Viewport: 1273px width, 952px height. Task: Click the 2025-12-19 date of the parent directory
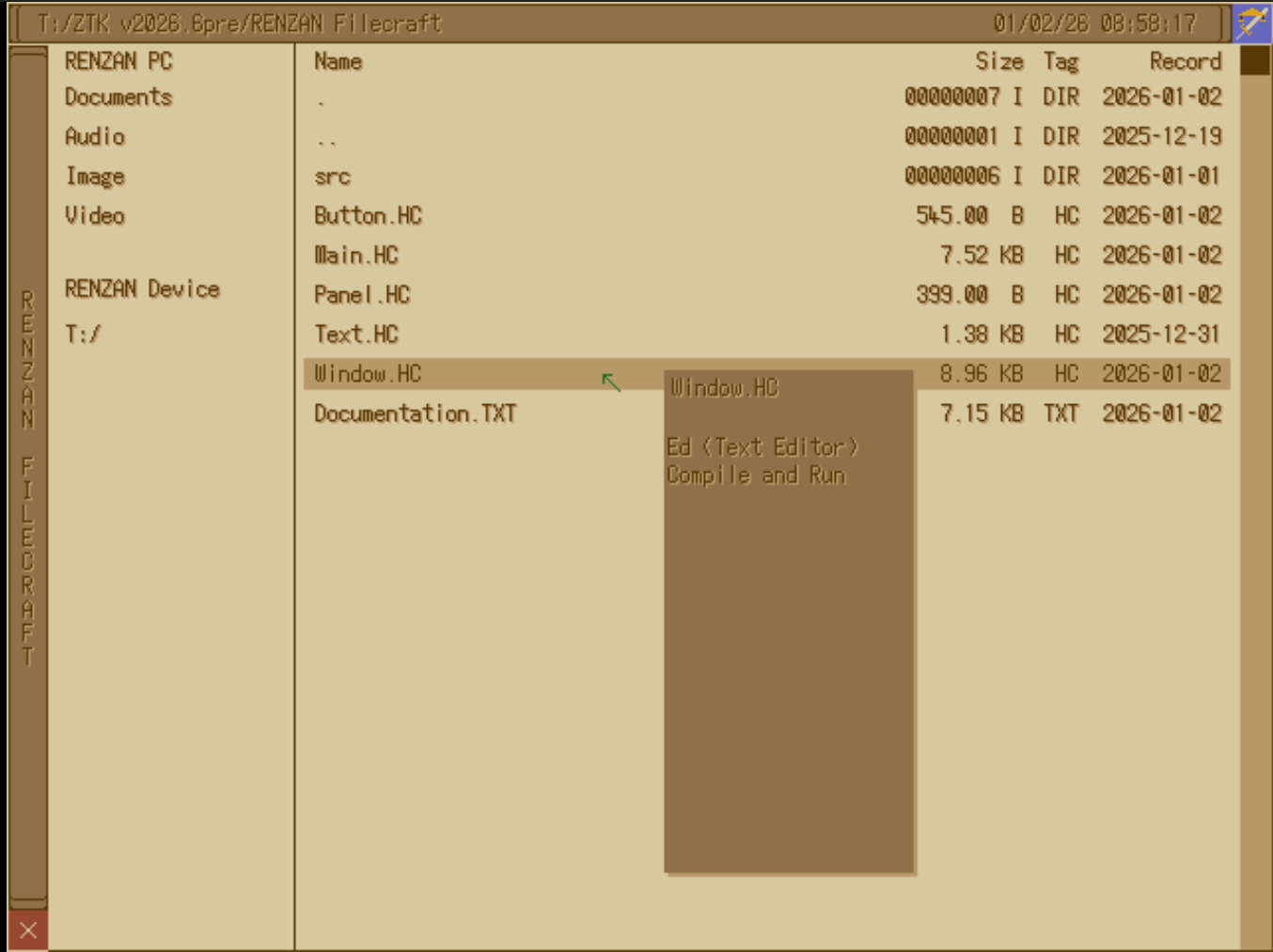(x=1162, y=136)
